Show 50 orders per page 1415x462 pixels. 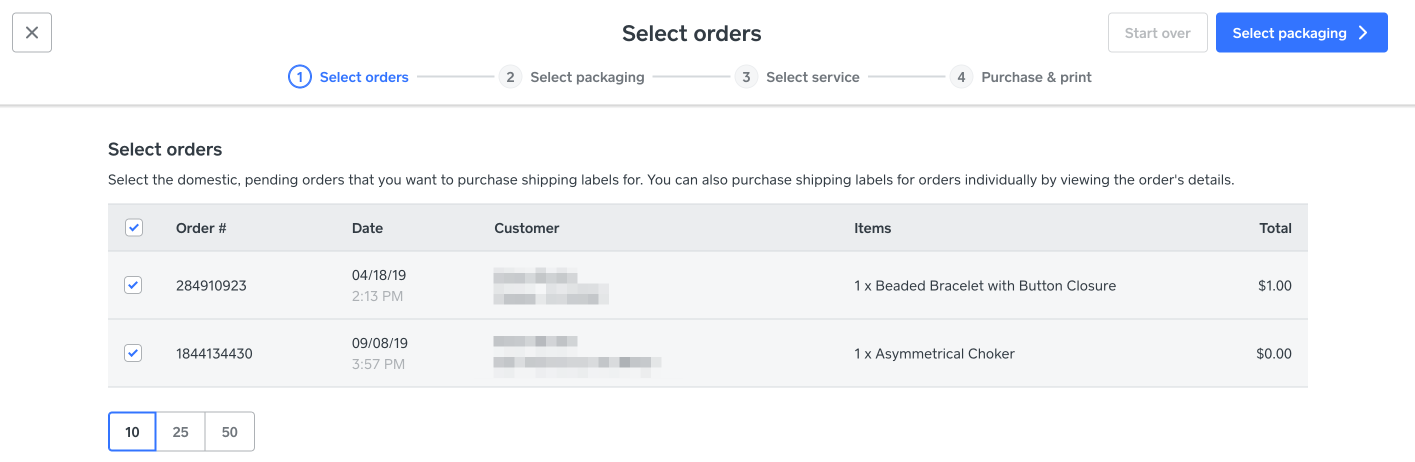pyautogui.click(x=230, y=432)
